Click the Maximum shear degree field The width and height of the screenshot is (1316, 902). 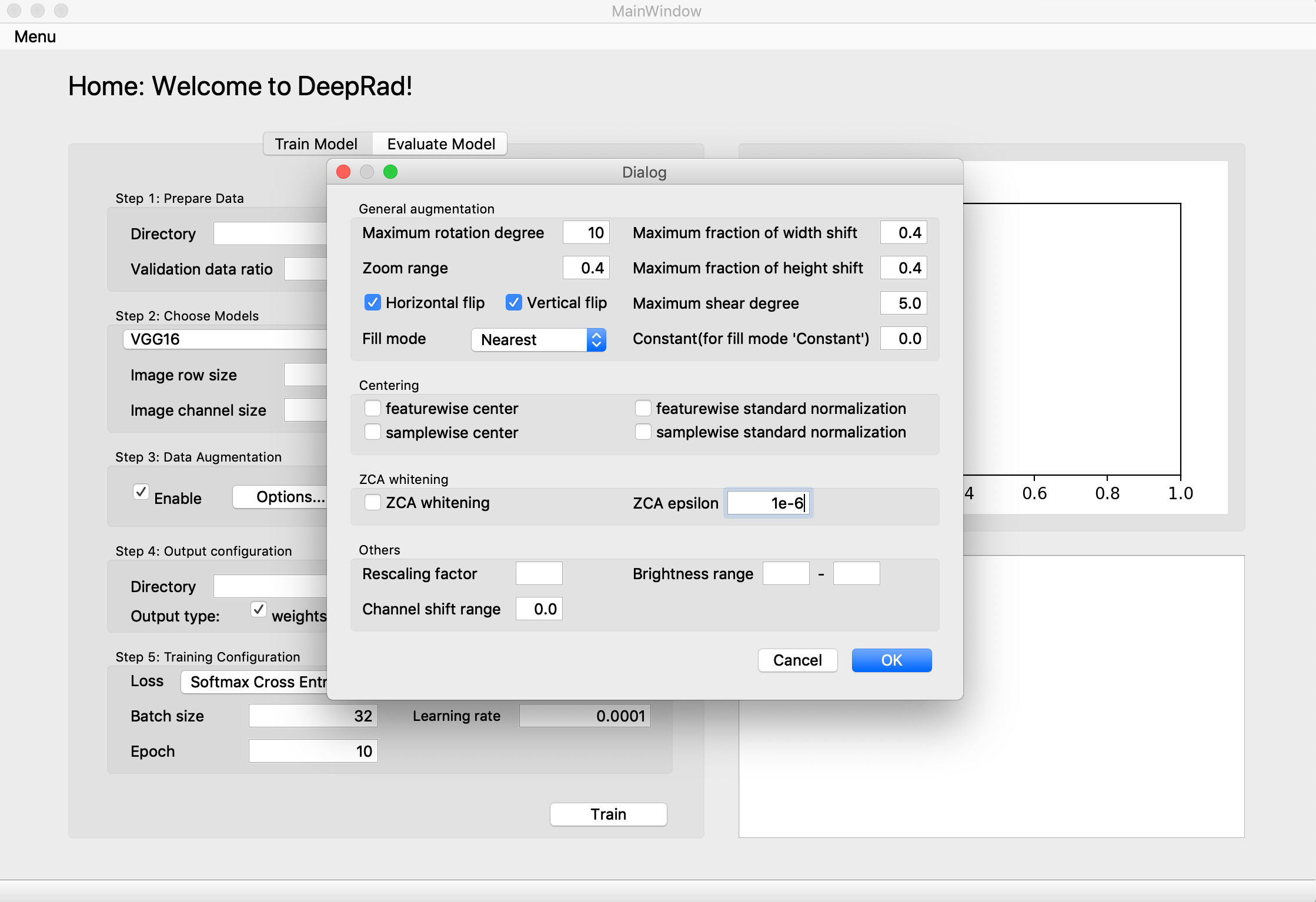(903, 303)
